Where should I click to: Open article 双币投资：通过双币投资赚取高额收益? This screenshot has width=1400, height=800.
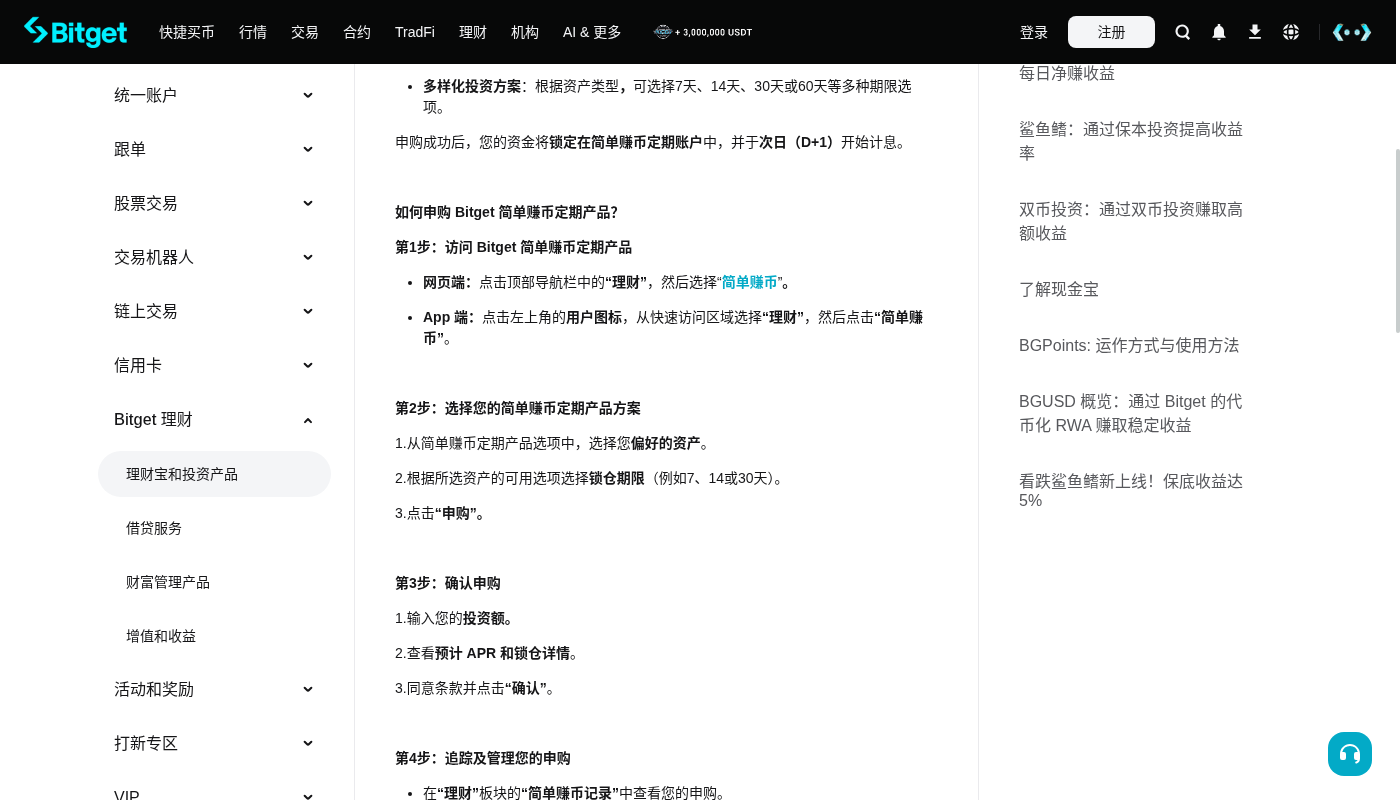click(x=1131, y=221)
